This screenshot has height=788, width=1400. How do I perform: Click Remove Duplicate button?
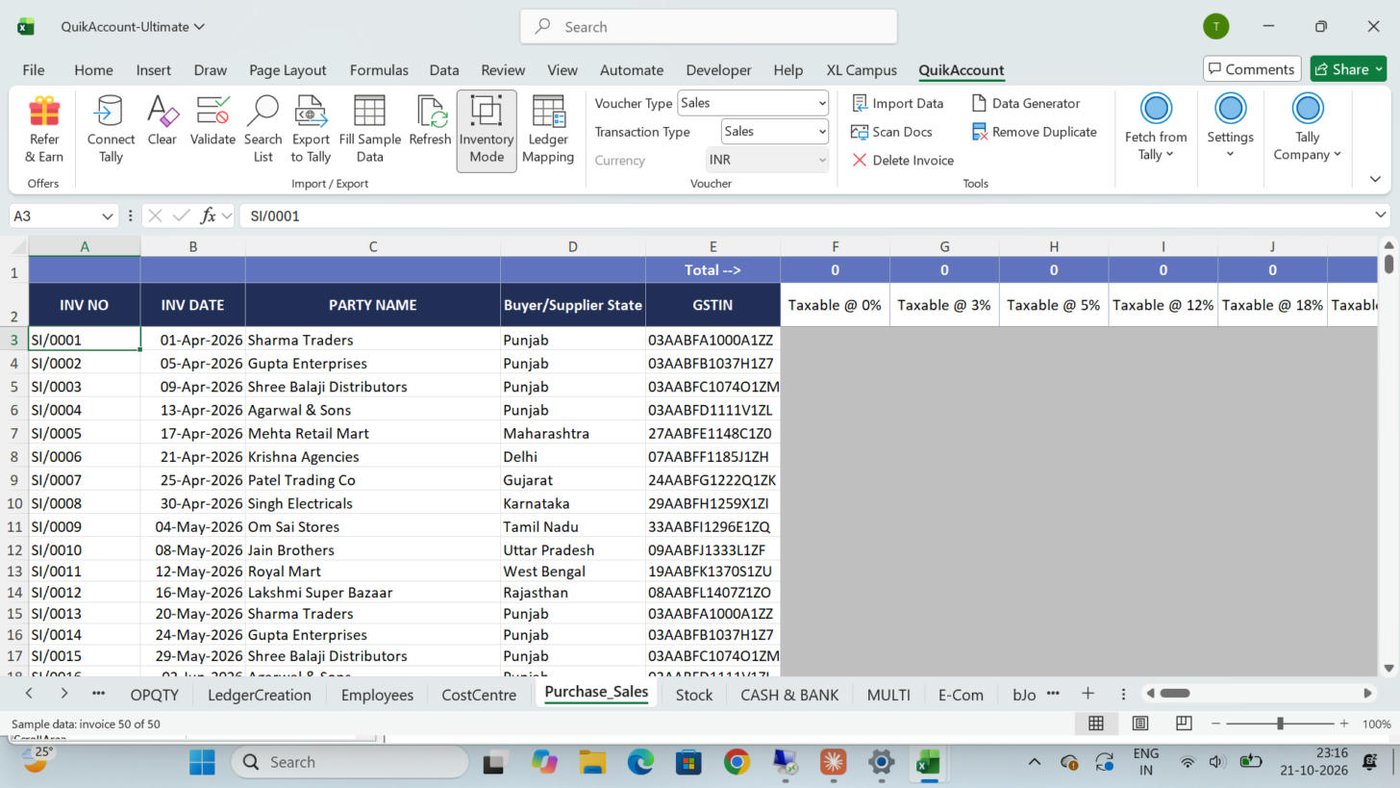[1034, 132]
